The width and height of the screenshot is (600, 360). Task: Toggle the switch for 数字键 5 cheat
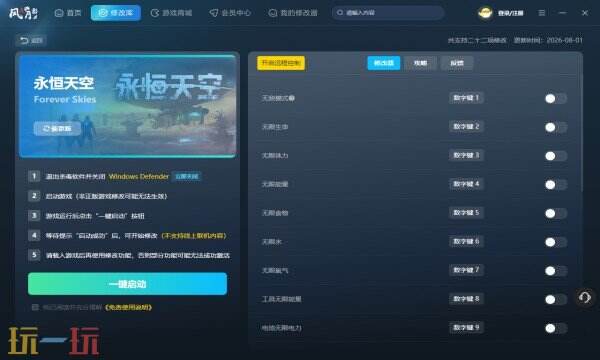[x=556, y=213]
